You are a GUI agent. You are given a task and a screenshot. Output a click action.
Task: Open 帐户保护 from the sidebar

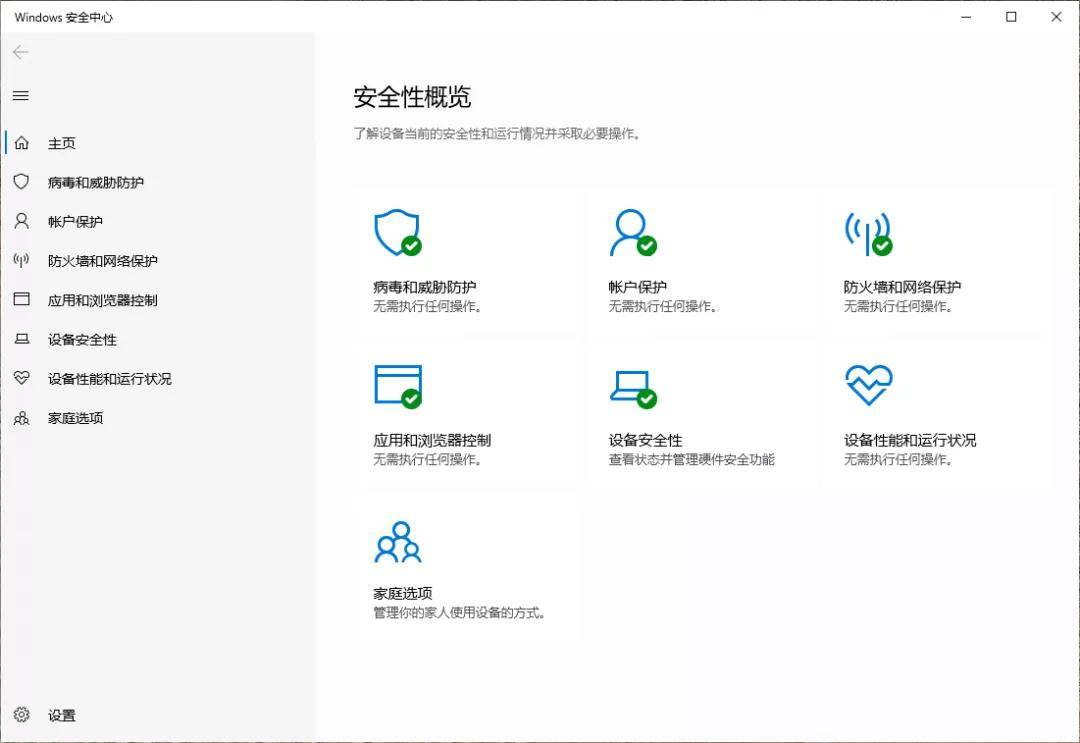75,222
